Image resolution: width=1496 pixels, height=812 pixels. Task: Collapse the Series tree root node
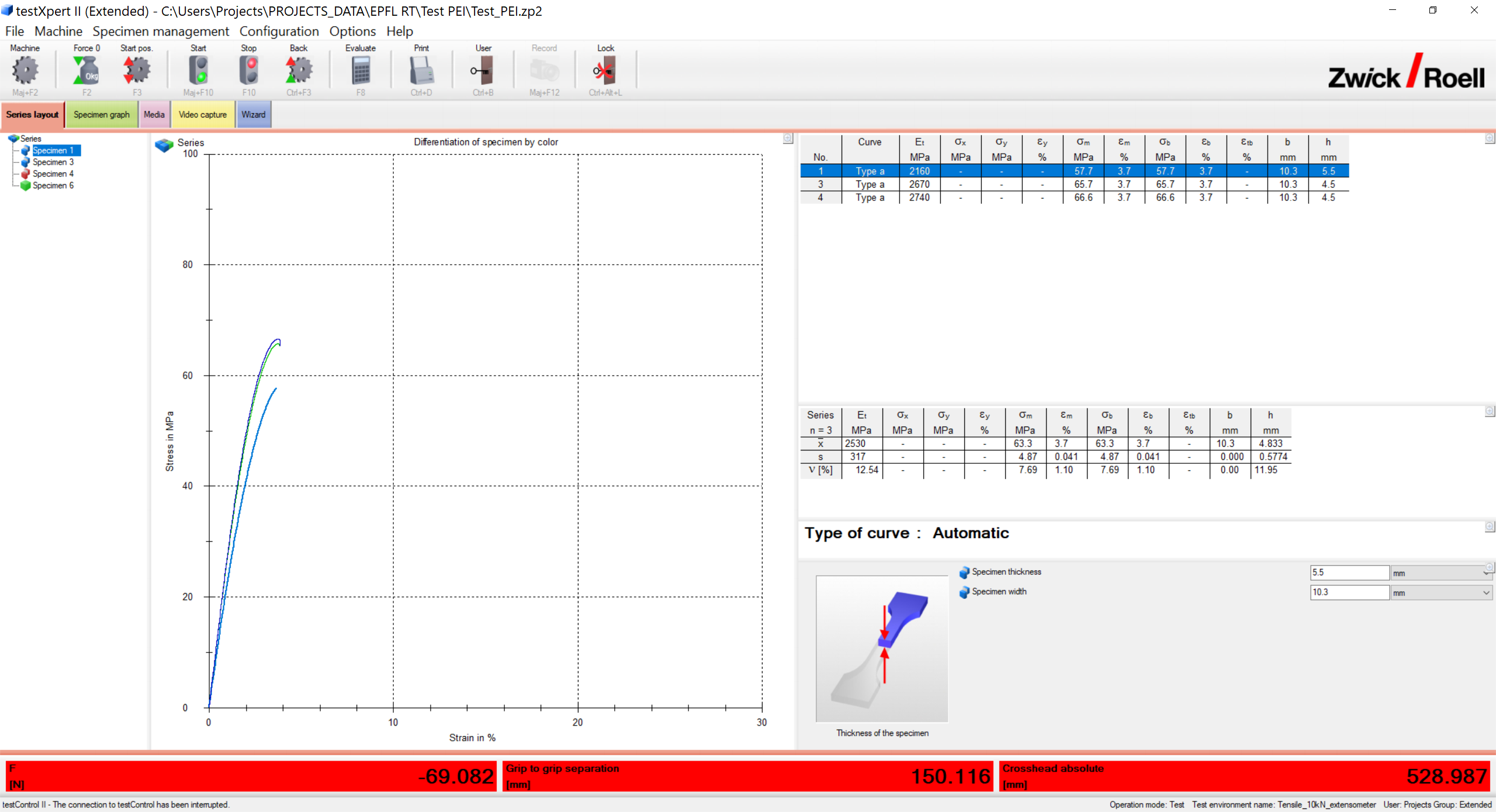(x=30, y=138)
